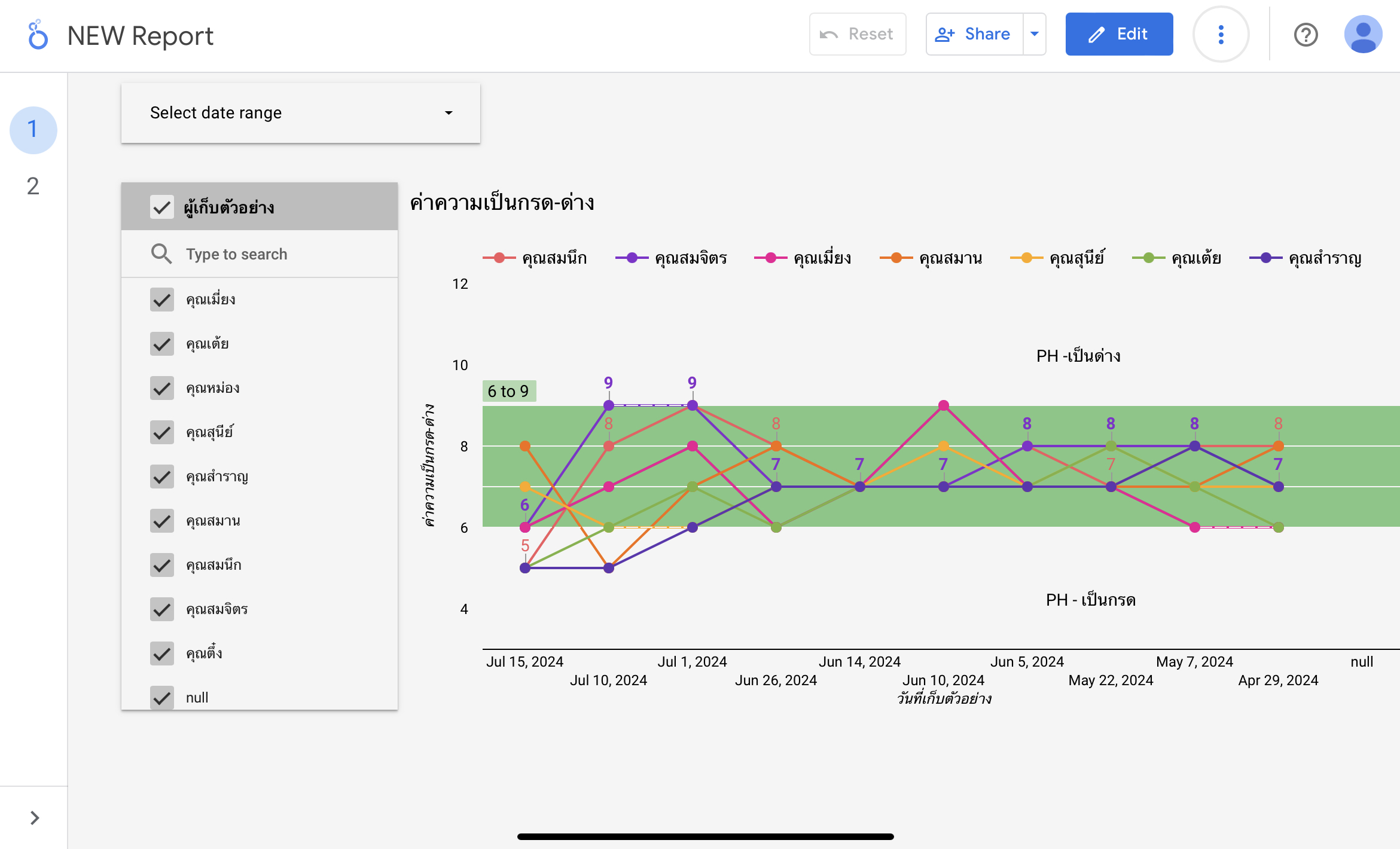Viewport: 1400px width, 849px height.
Task: Click the คุณสุนีย์ yellow legend marker
Action: (x=1026, y=258)
